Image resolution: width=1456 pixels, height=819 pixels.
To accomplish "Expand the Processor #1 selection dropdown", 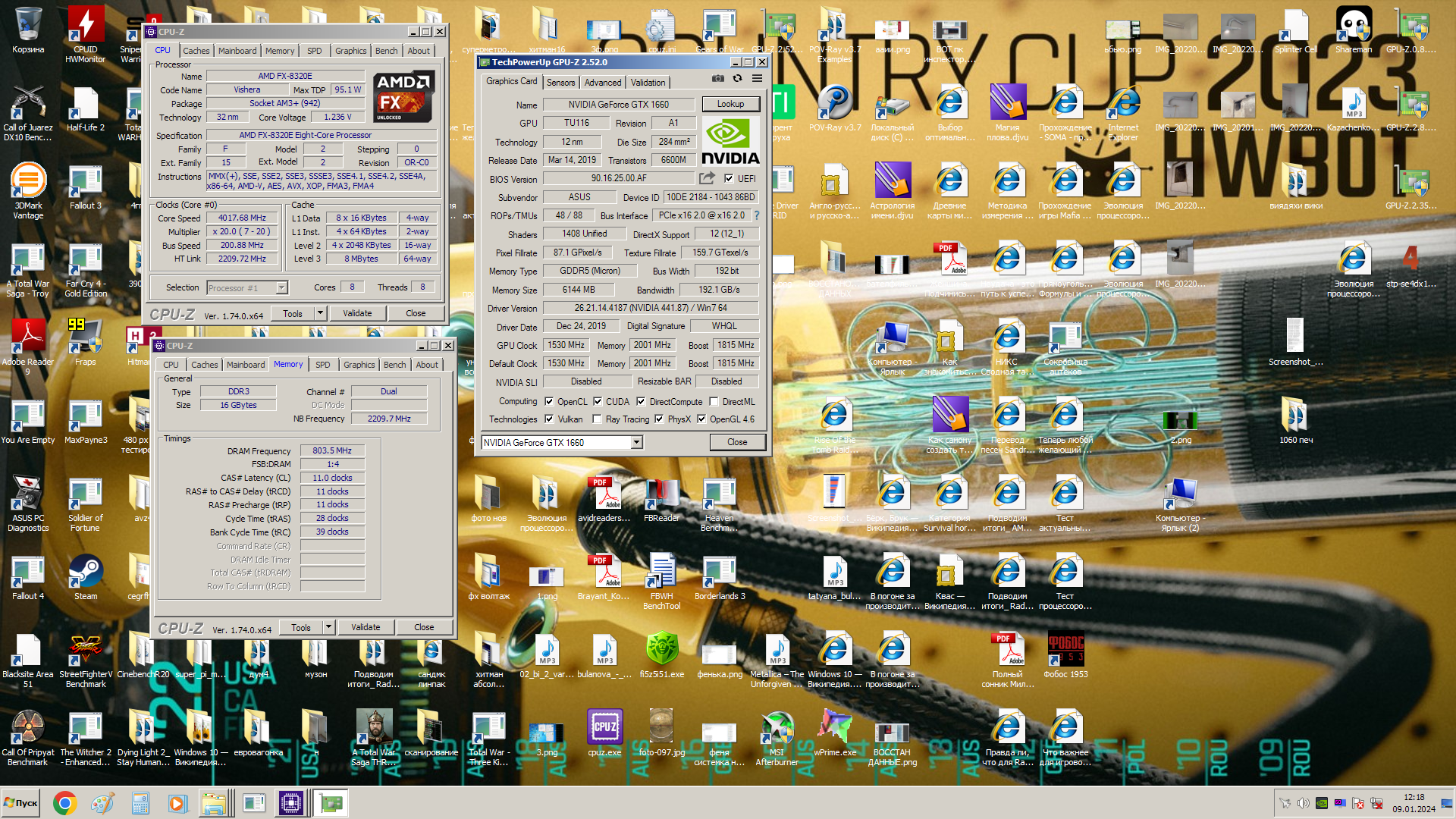I will point(281,288).
